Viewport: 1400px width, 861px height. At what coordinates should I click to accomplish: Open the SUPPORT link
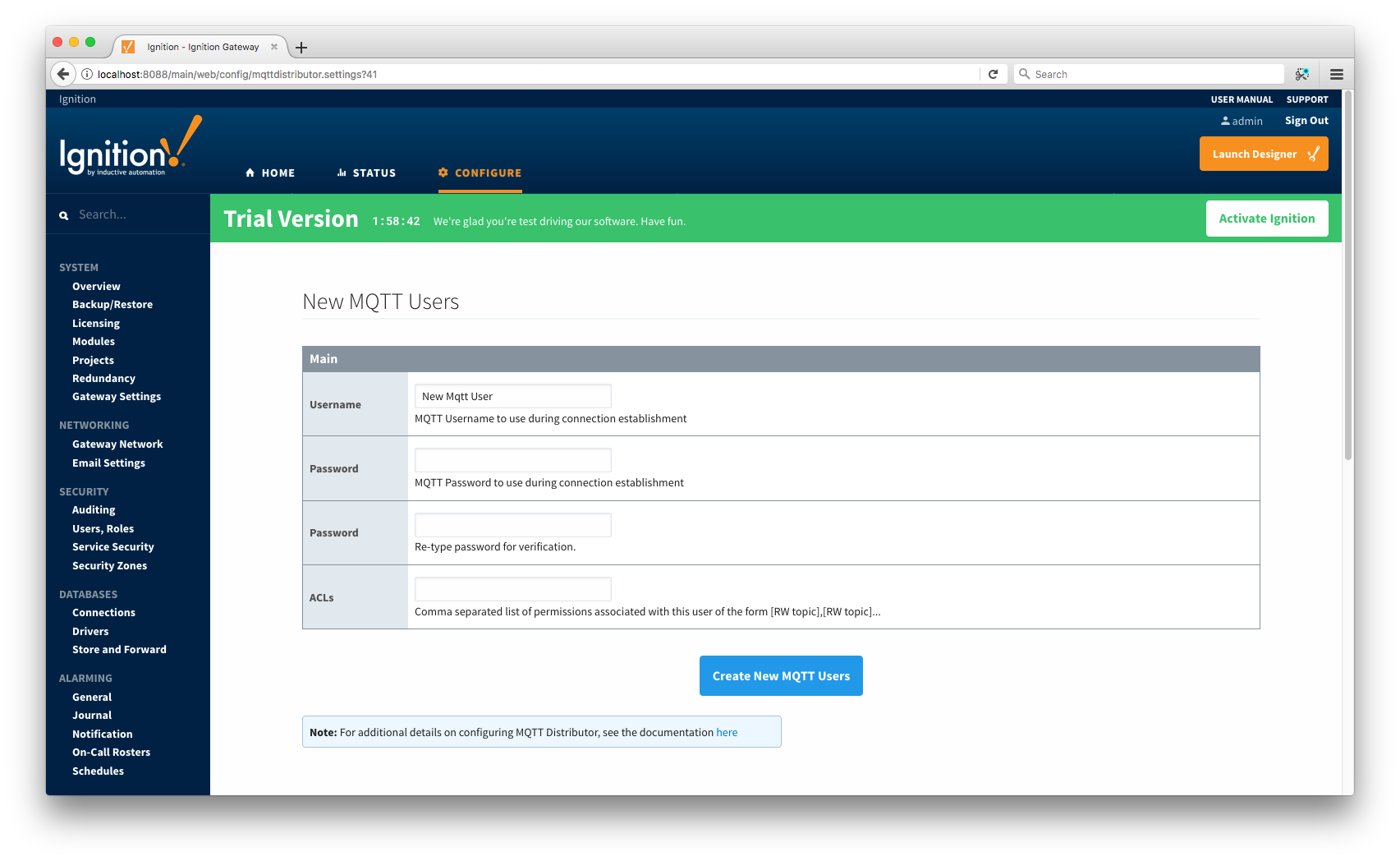tap(1307, 99)
